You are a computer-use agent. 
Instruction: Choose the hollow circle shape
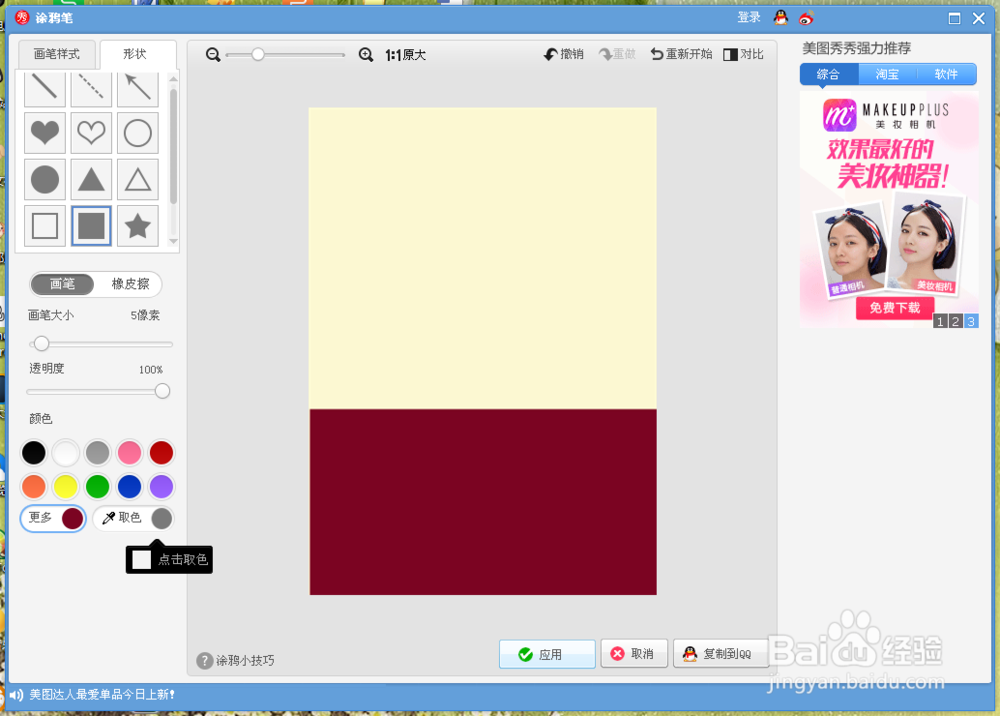(137, 133)
